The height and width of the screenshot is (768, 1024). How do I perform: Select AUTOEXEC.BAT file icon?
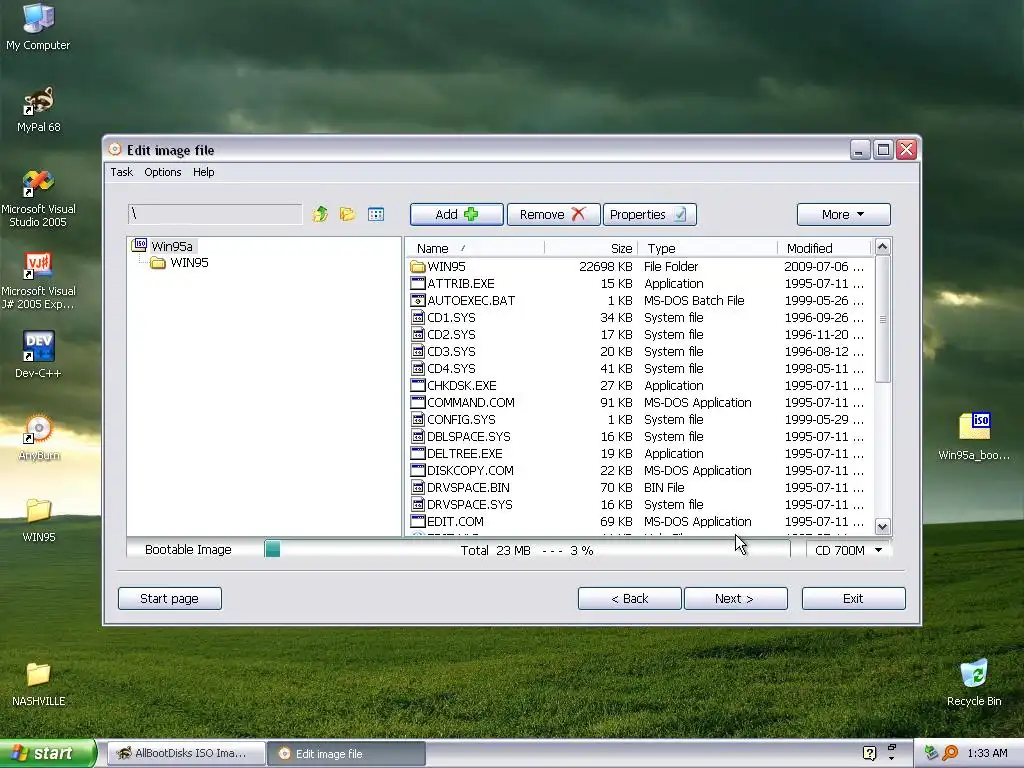418,300
